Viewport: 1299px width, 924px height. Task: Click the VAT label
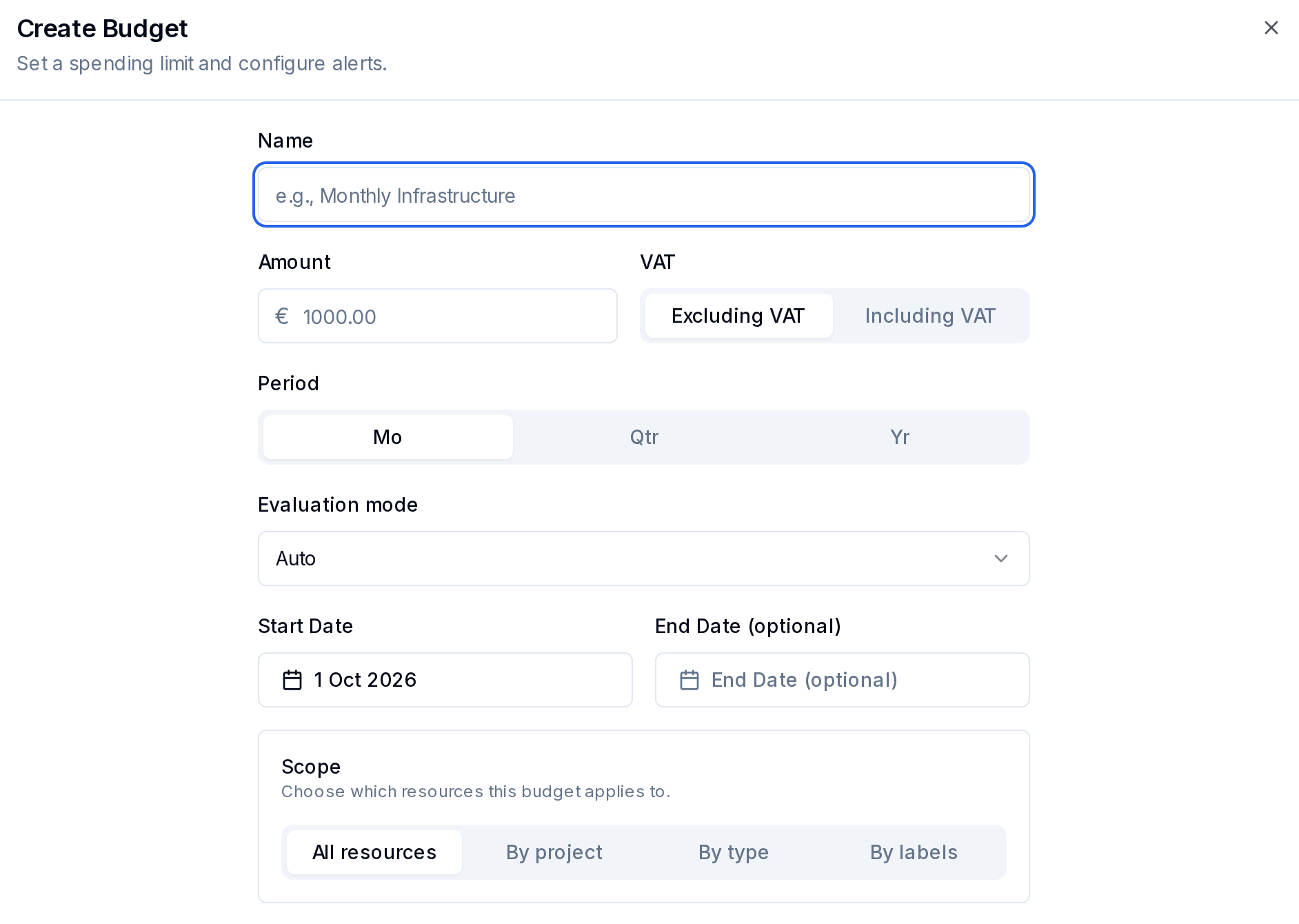tap(658, 262)
